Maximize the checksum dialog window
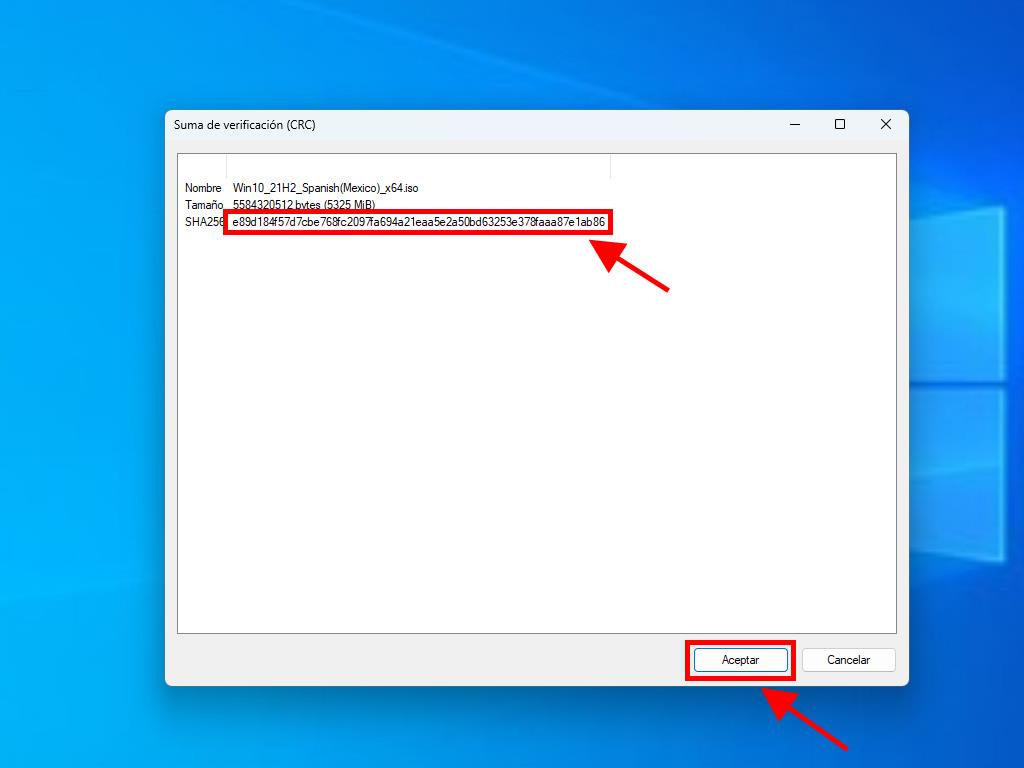Viewport: 1024px width, 768px height. (840, 124)
